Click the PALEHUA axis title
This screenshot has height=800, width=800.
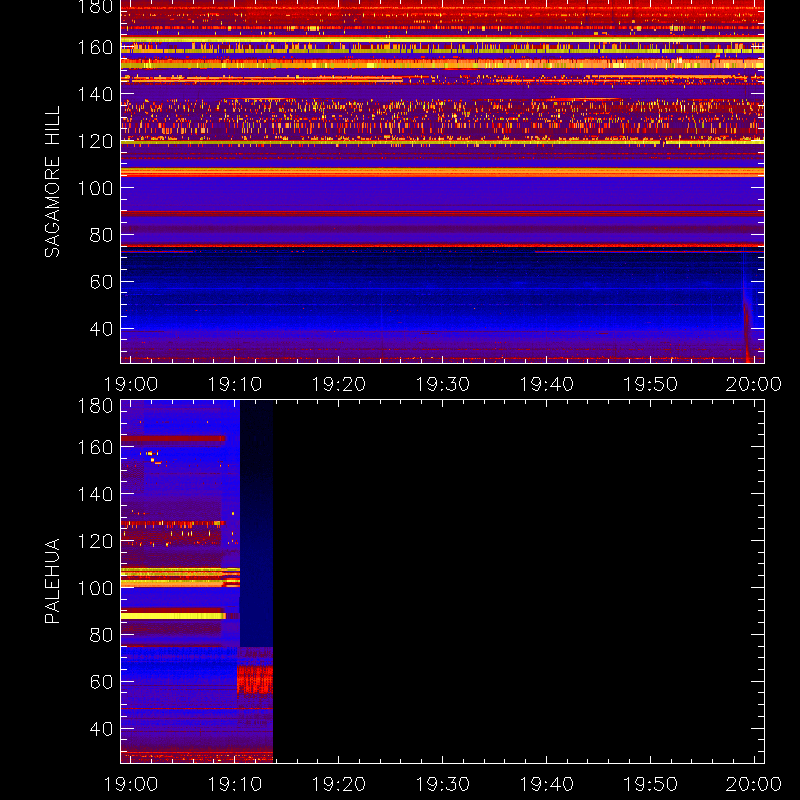point(52,581)
